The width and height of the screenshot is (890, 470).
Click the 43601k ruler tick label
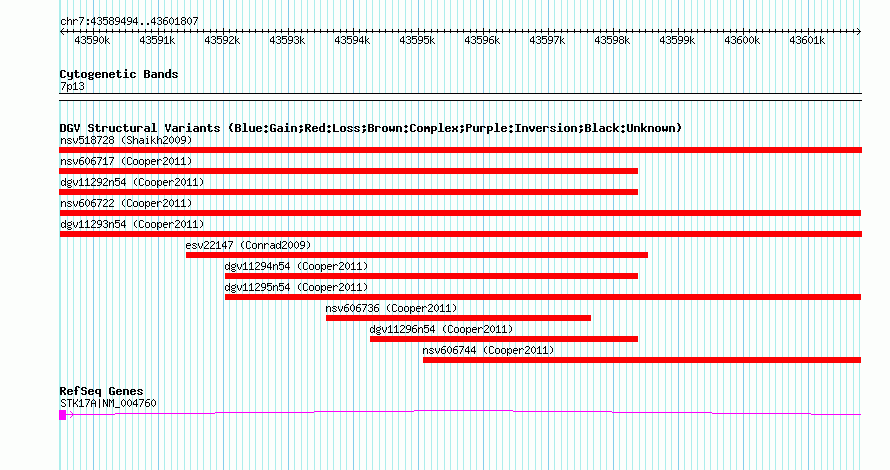point(807,41)
